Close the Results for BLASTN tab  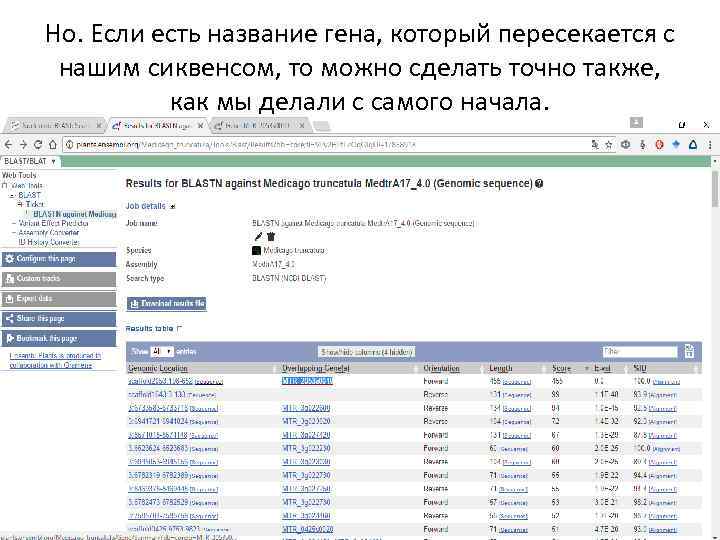pos(201,125)
